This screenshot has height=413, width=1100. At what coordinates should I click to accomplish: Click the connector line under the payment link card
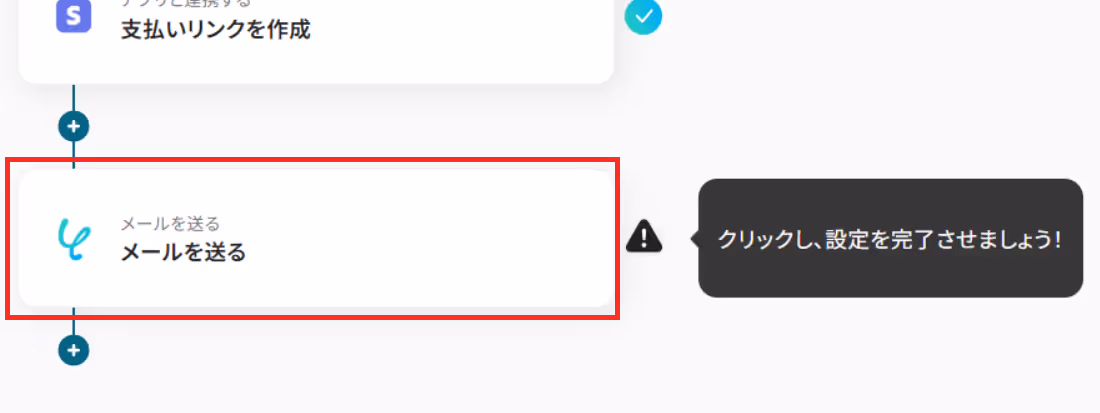coord(74,97)
